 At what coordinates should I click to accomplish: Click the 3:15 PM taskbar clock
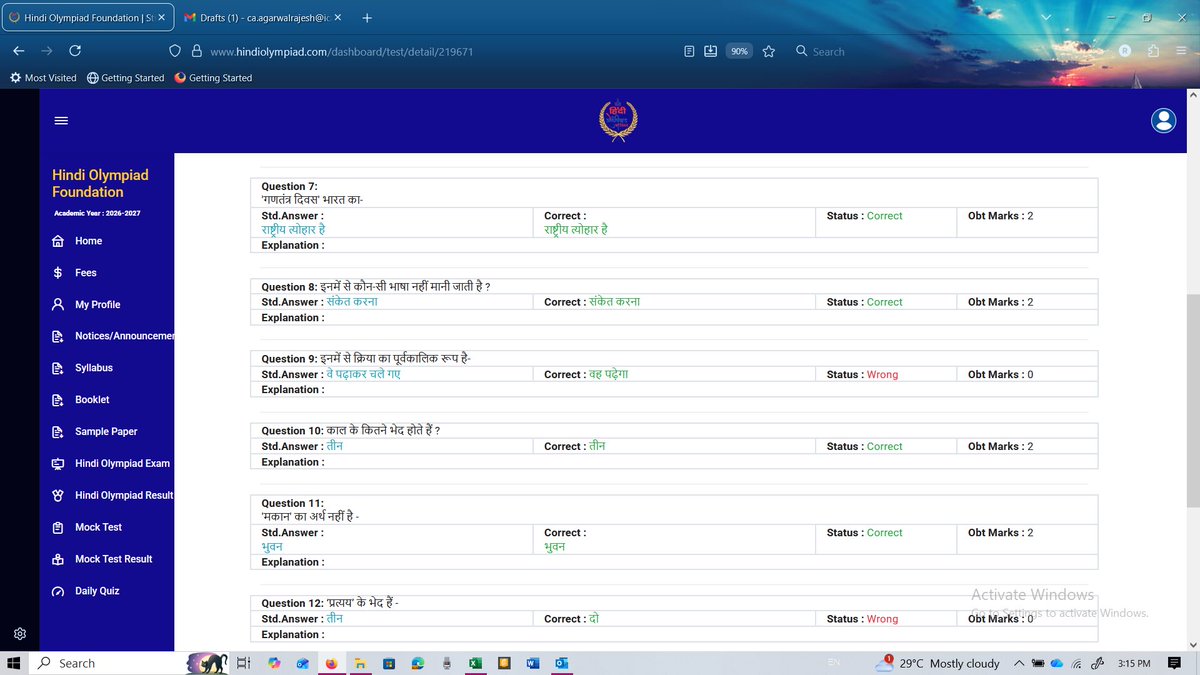click(x=1134, y=663)
